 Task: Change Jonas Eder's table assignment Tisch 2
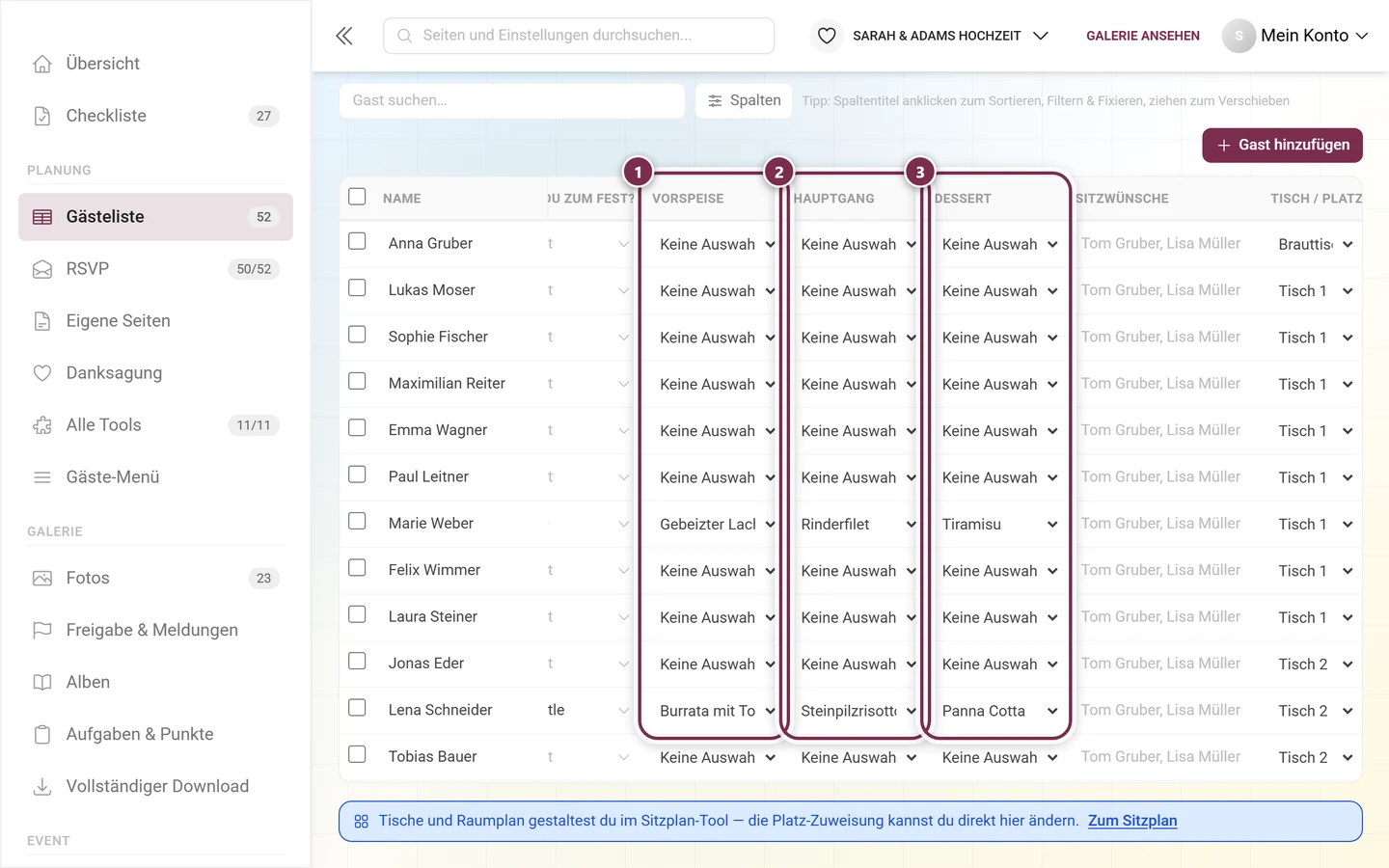[1315, 665]
